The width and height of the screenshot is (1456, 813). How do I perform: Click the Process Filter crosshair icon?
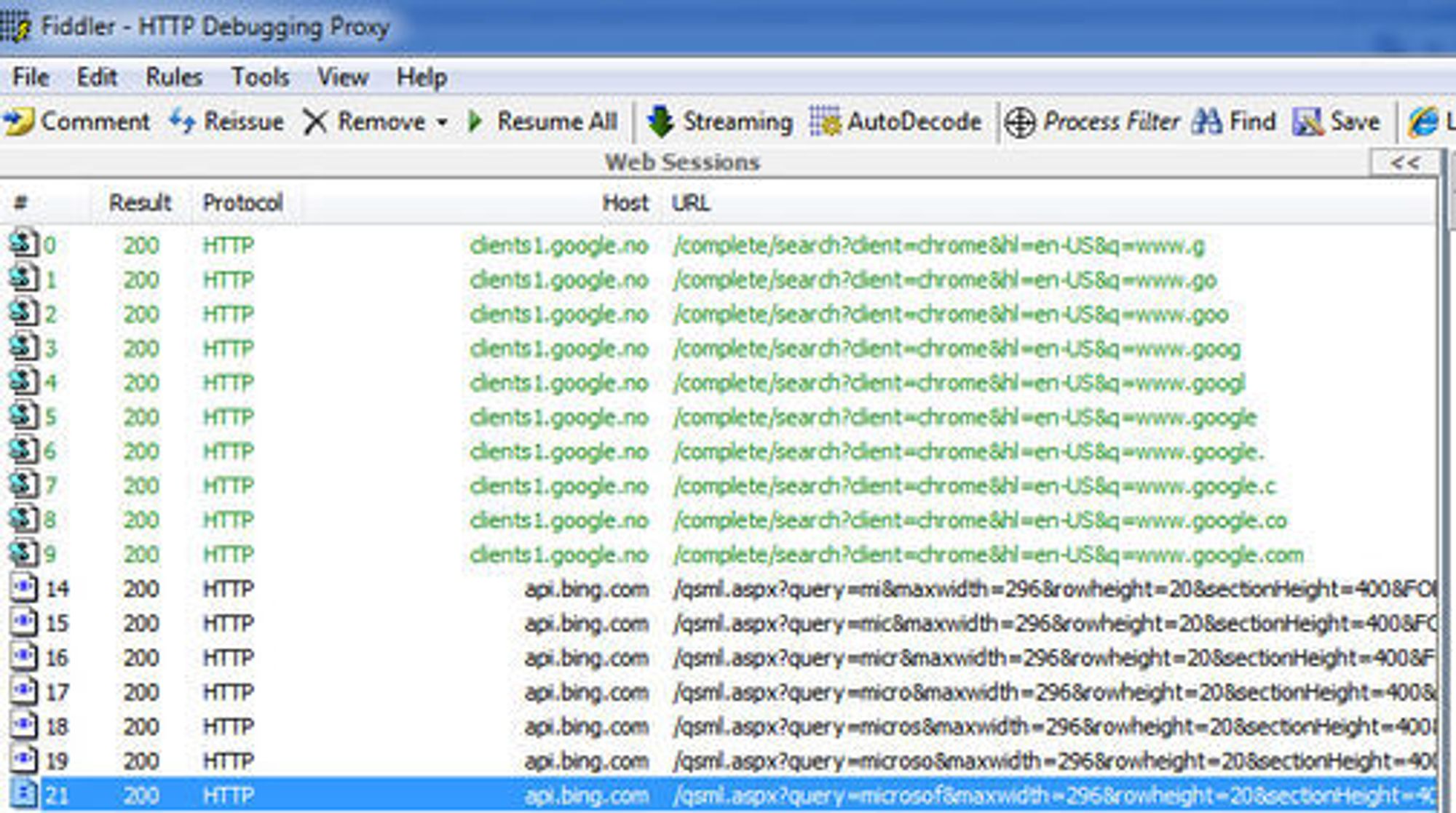1019,122
